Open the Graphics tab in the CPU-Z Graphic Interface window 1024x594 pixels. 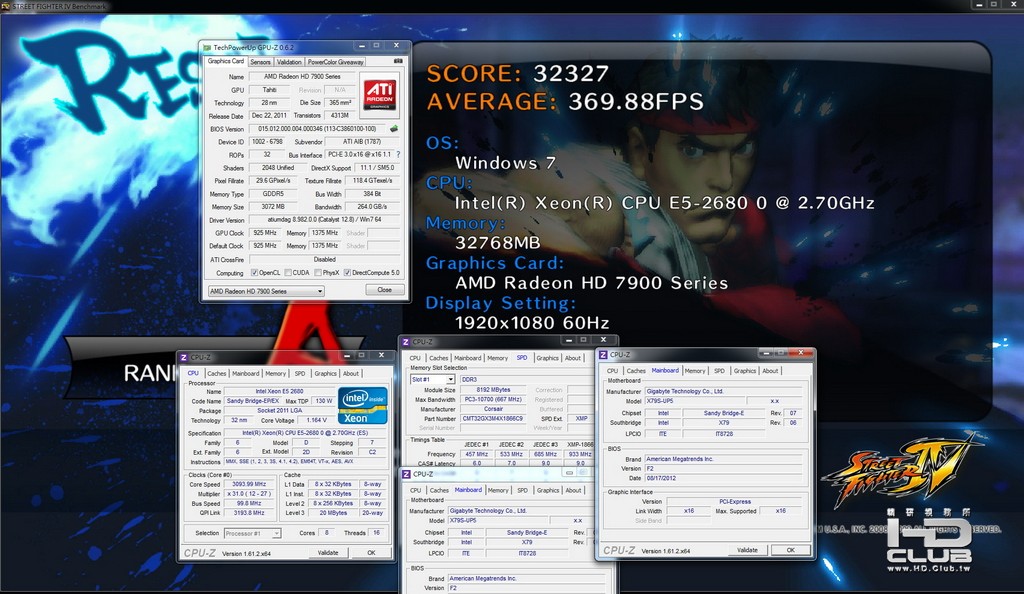[744, 371]
